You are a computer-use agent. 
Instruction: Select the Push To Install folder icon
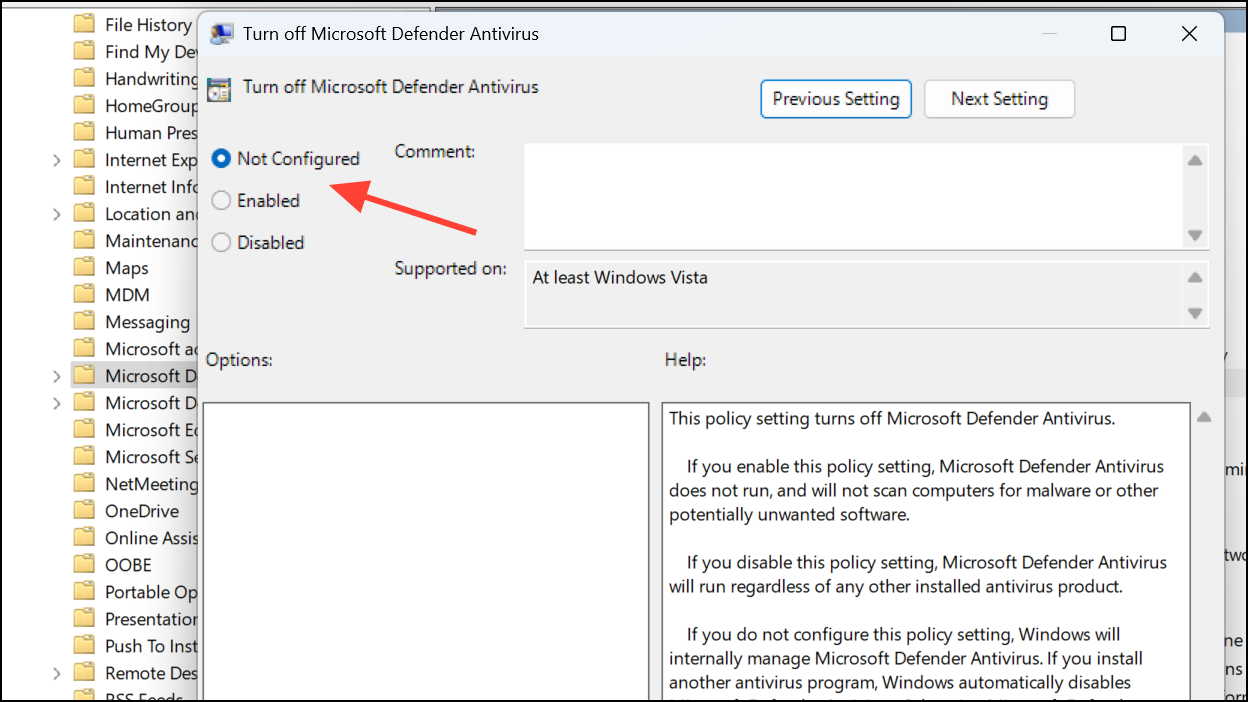pos(86,645)
